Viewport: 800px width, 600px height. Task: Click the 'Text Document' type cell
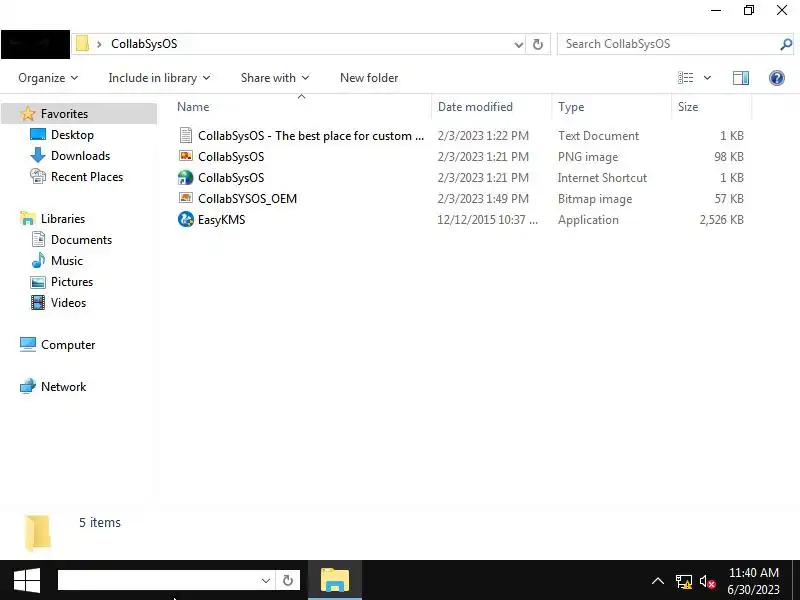pos(598,136)
